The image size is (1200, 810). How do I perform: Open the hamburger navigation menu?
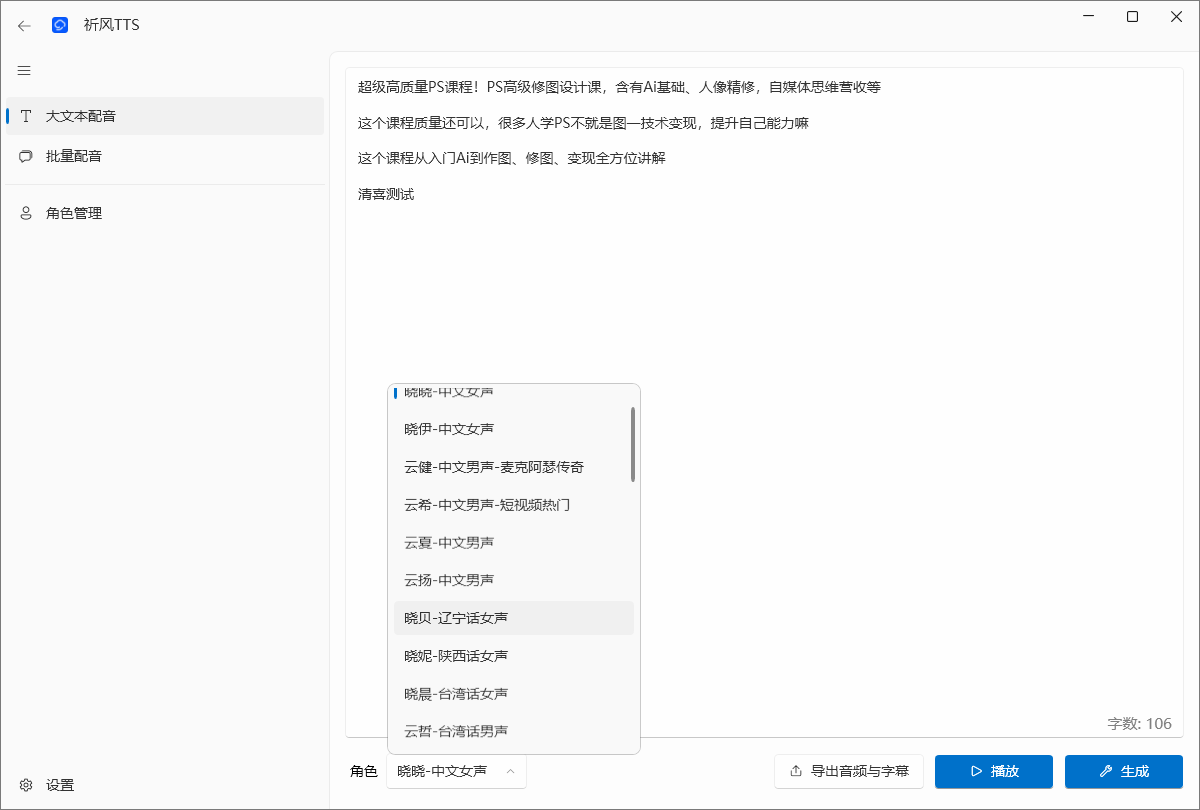point(24,70)
